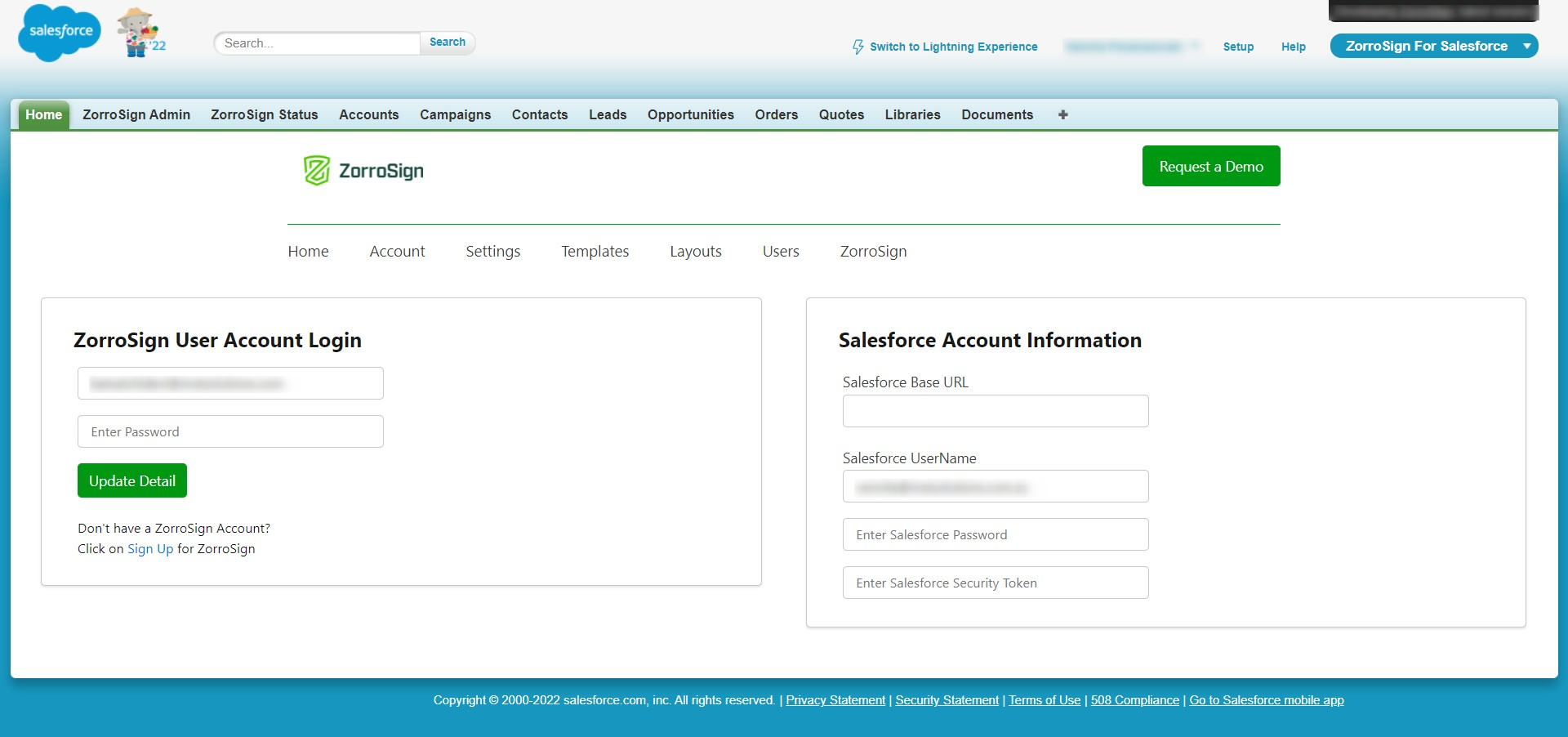
Task: Open the ZorroSign Status tab
Action: [x=265, y=114]
